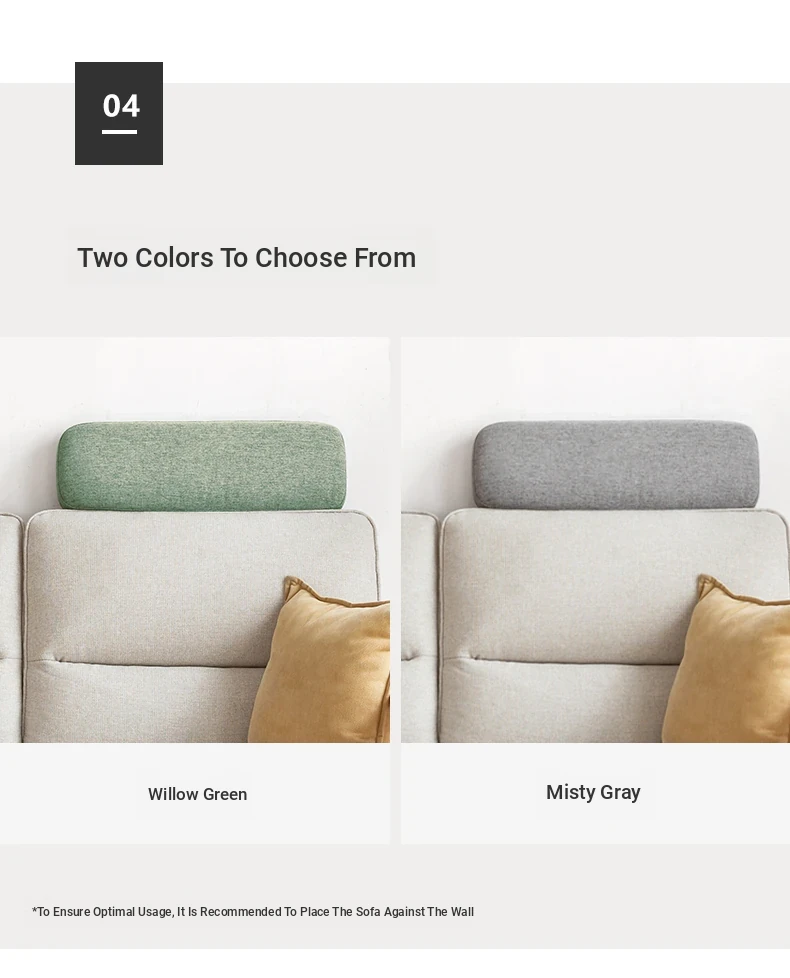This screenshot has width=790, height=978.
Task: Click the seat seam in Misty Gray photo
Action: click(x=561, y=661)
